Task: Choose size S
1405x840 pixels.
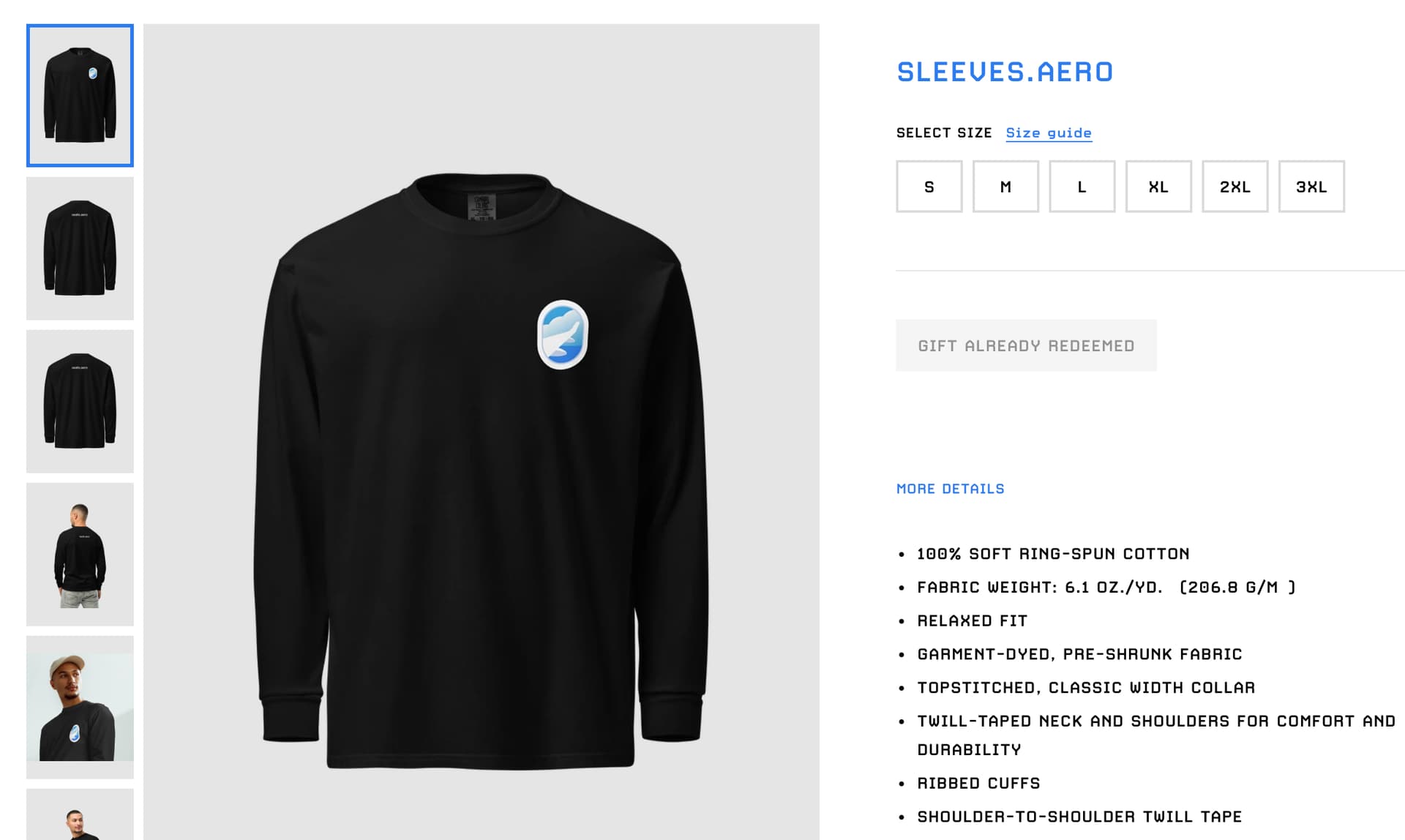Action: [929, 187]
